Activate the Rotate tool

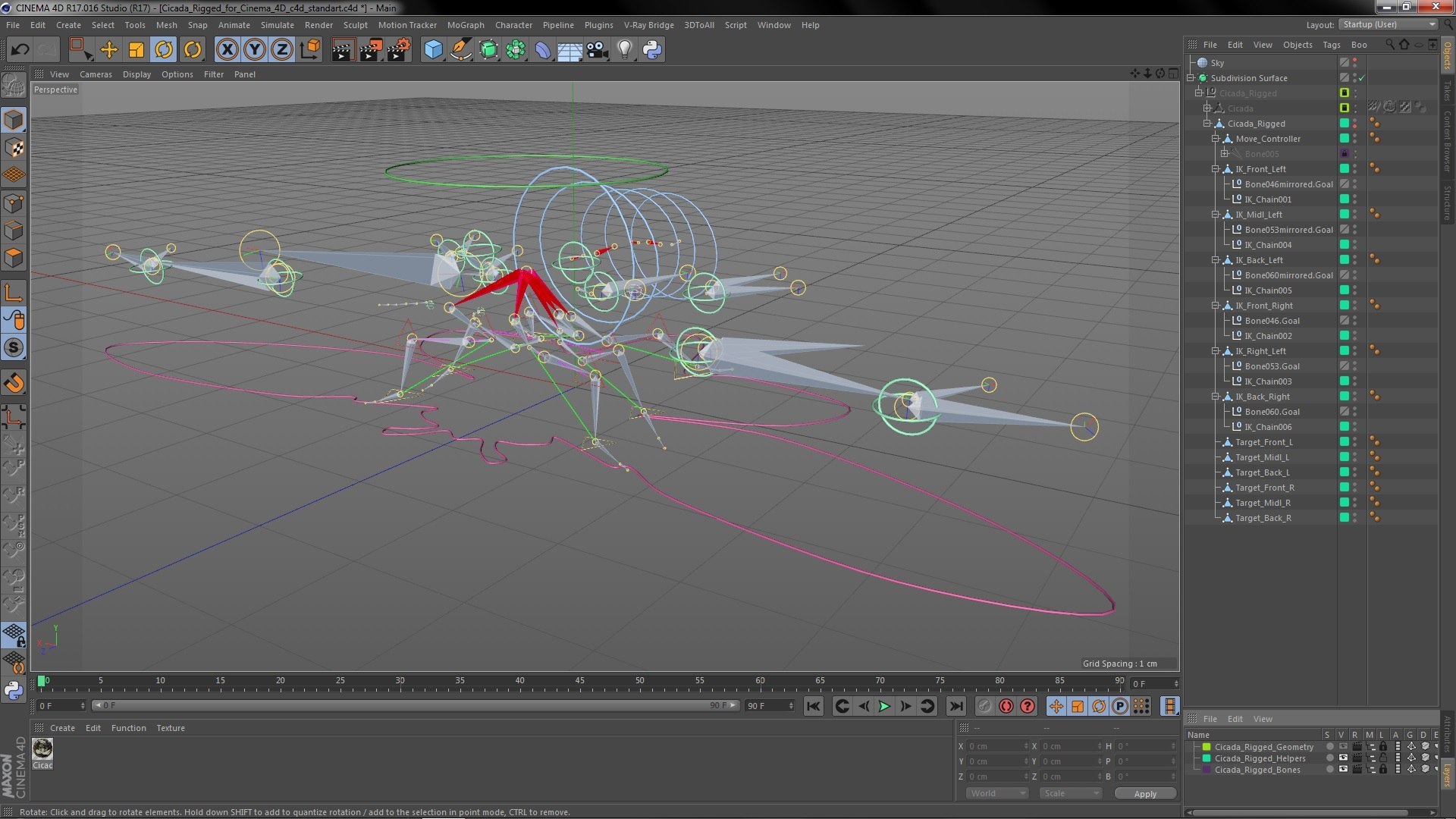coord(164,50)
